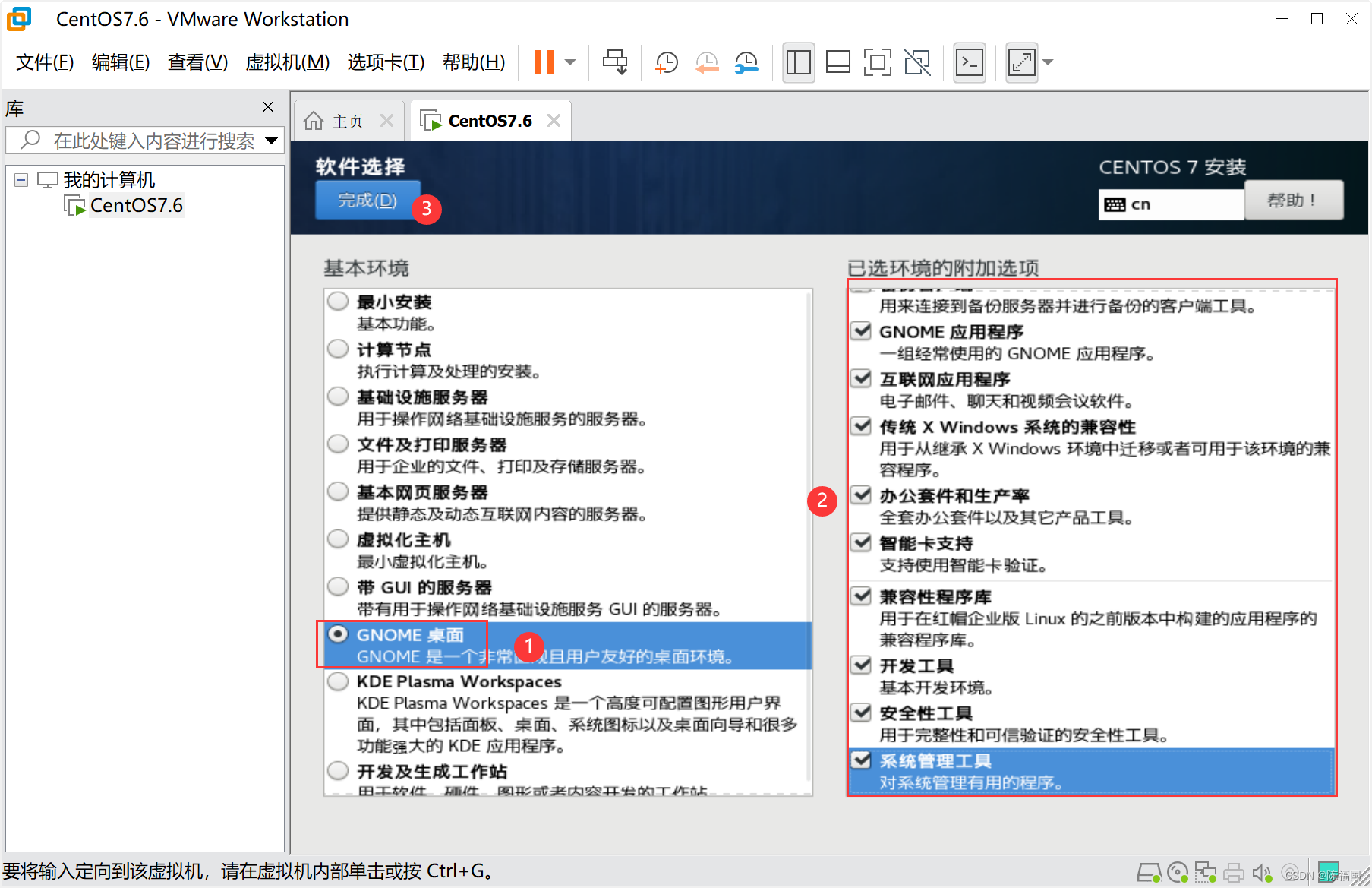This screenshot has width=1372, height=888.
Task: Uncheck the 兼容性程序库 checkbox
Action: pos(861,596)
